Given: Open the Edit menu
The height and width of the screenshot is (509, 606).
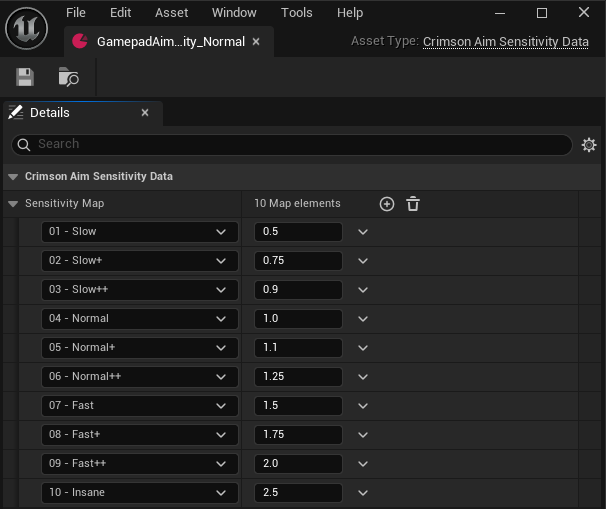Looking at the screenshot, I should click(121, 13).
